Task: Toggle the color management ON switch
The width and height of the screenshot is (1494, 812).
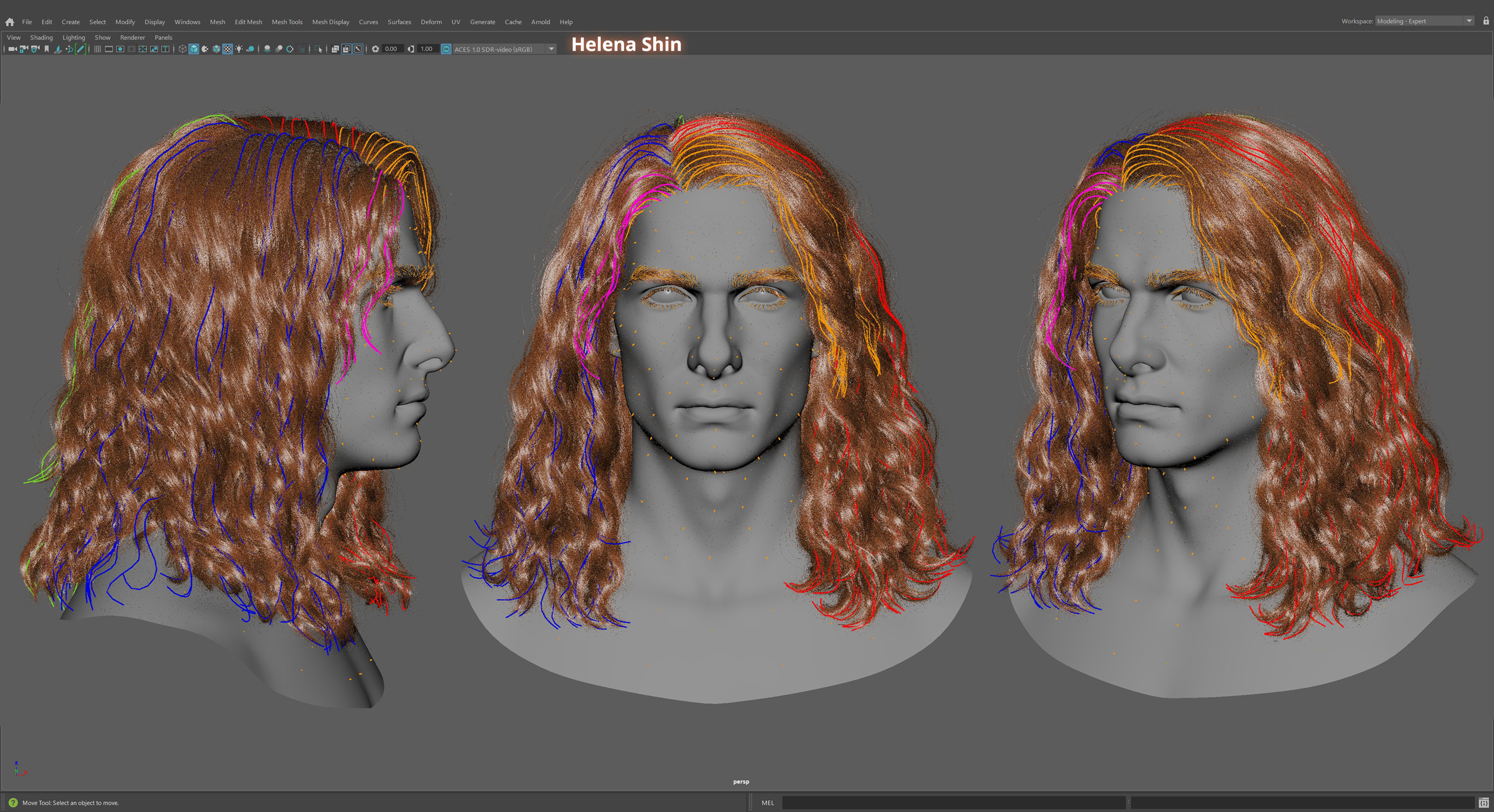Action: coord(446,49)
